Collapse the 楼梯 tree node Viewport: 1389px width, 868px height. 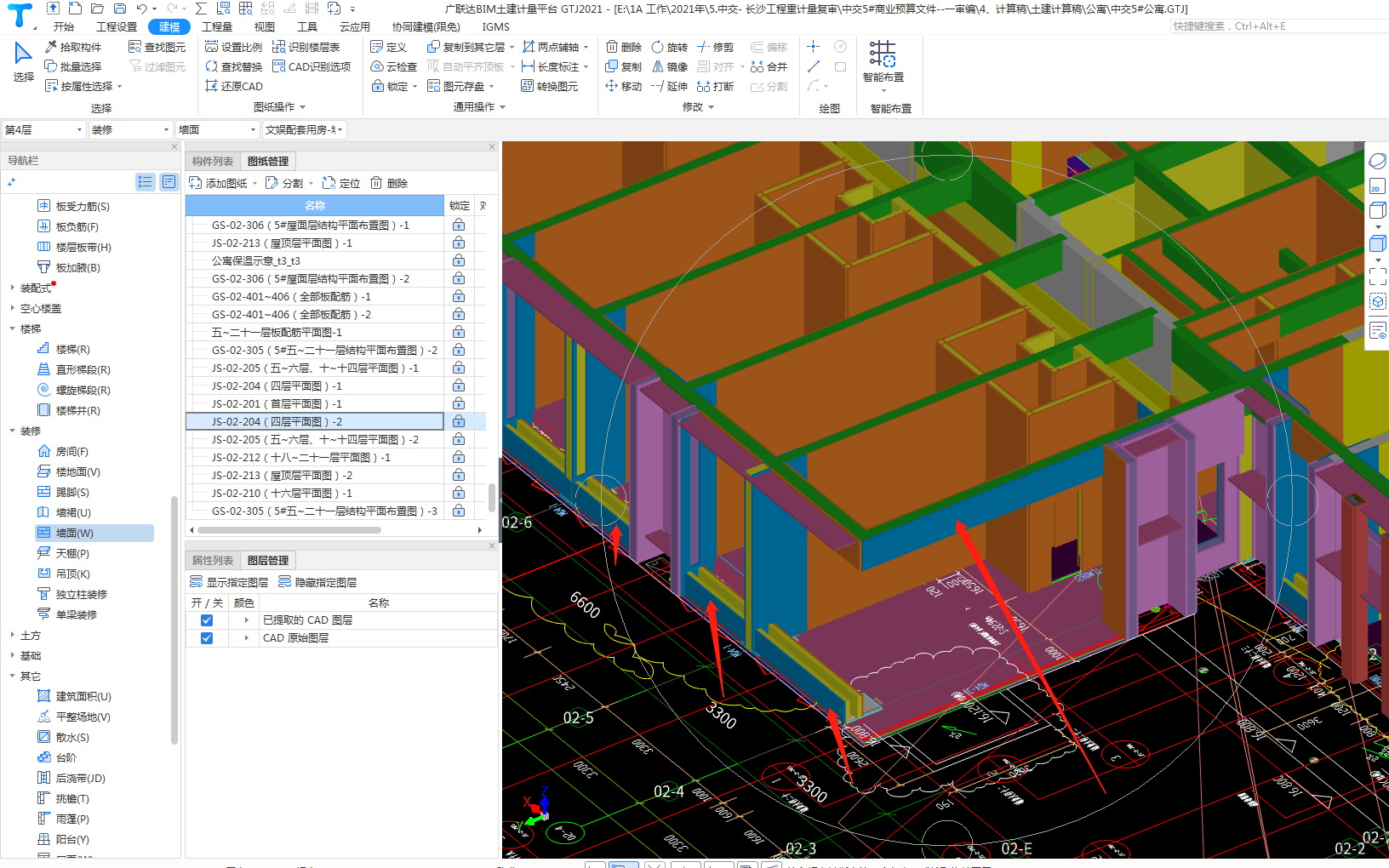pyautogui.click(x=12, y=328)
